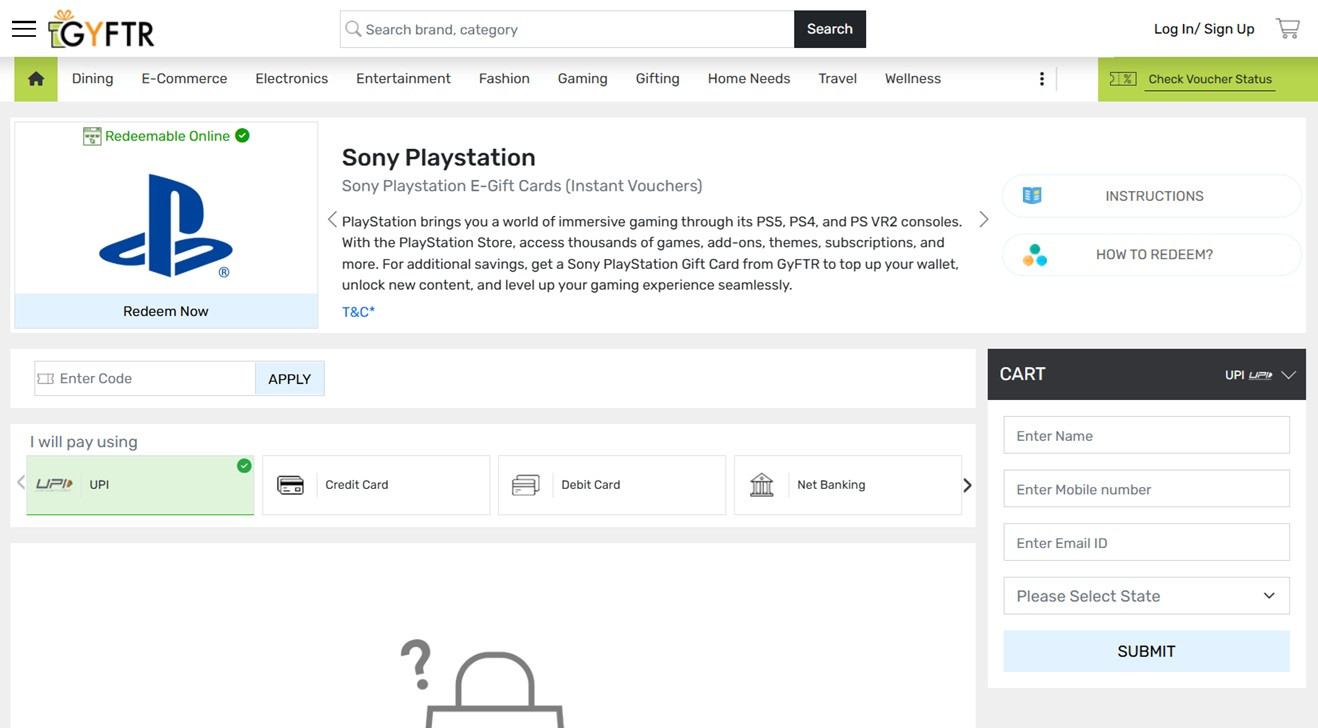1318x728 pixels.
Task: Select Debit Card payment option
Action: (x=611, y=485)
